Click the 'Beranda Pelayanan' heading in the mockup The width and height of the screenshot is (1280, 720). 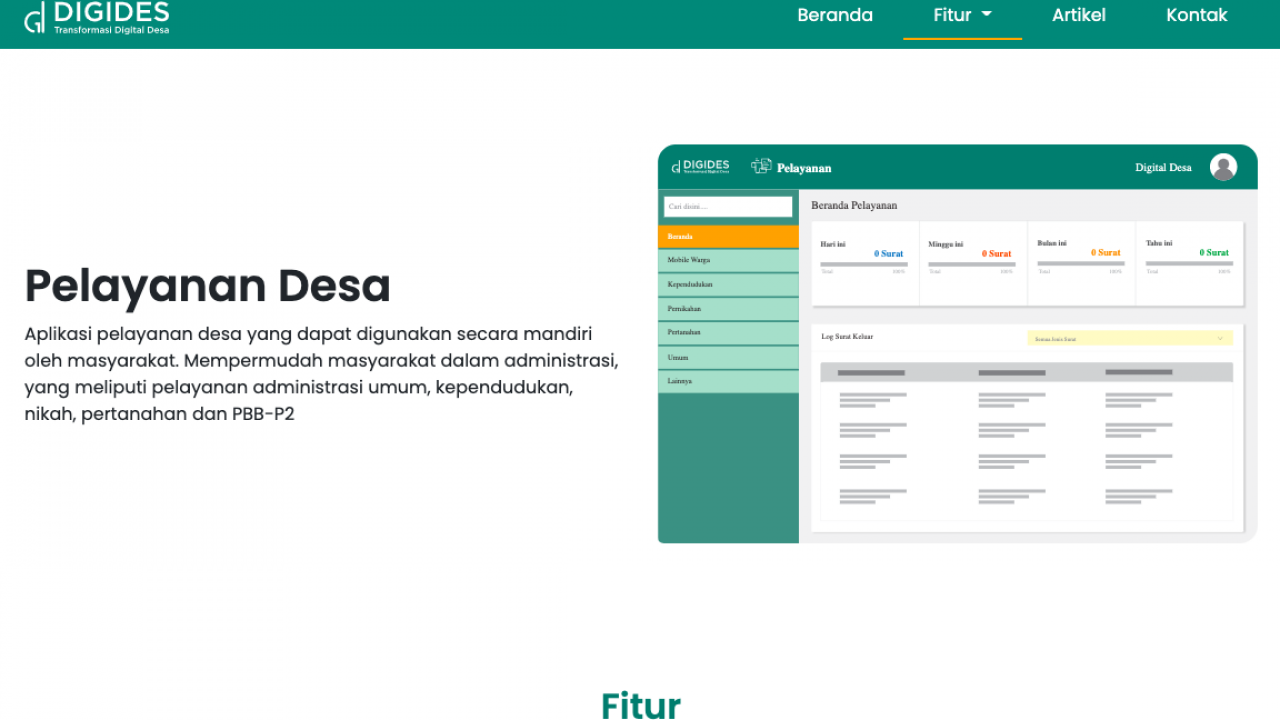[x=854, y=205]
